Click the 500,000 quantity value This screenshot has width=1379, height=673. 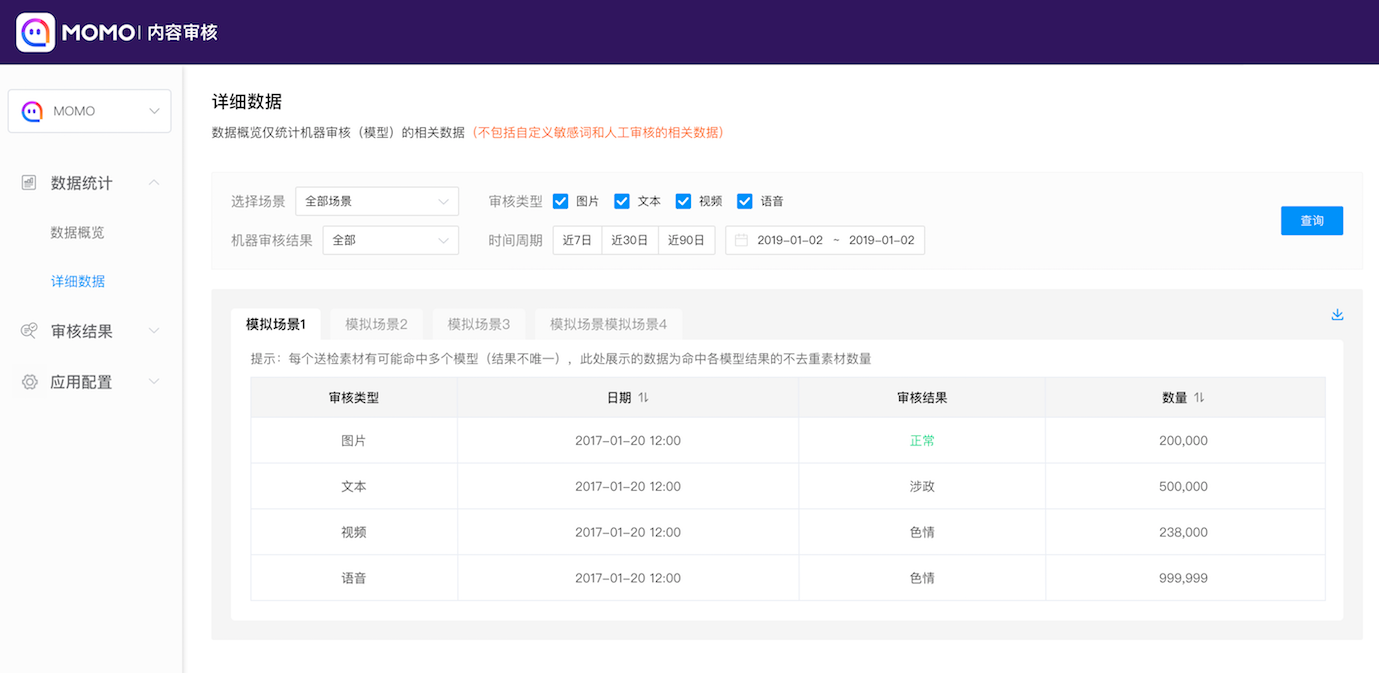pyautogui.click(x=1184, y=486)
